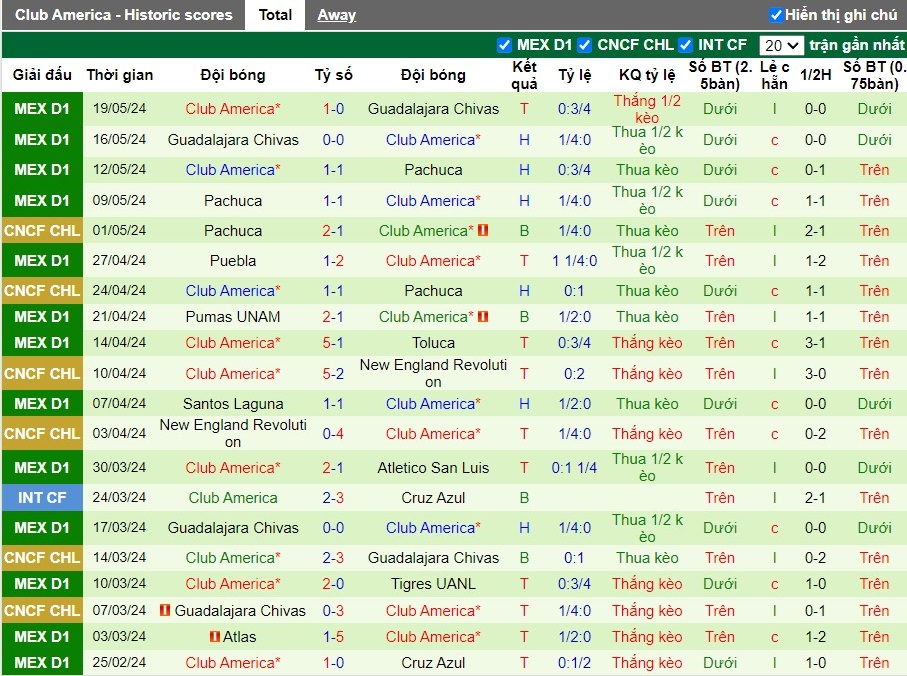This screenshot has width=907, height=676.
Task: Open Puebla team link on 27/04/24
Action: tap(233, 261)
